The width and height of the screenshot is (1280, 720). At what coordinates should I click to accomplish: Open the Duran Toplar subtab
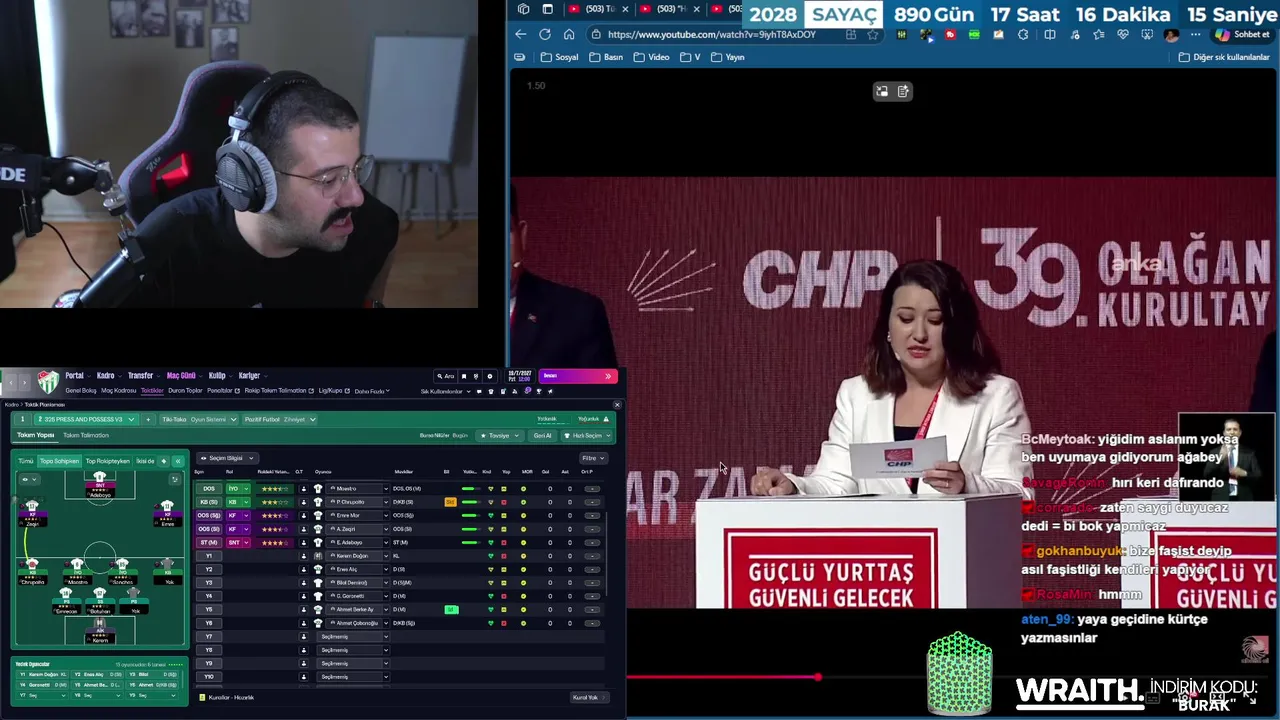pyautogui.click(x=185, y=391)
